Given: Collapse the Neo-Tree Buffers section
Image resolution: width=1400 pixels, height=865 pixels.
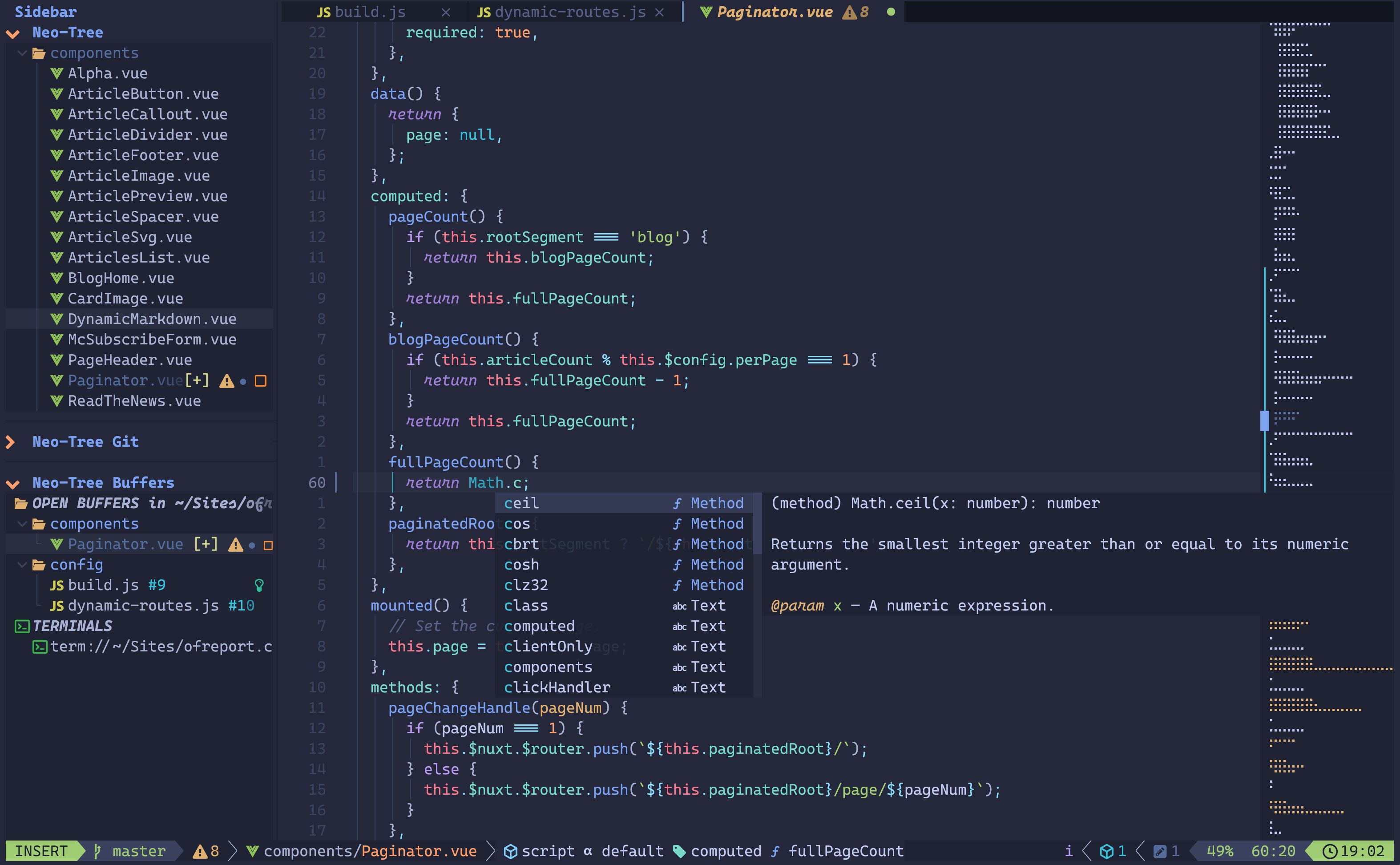Looking at the screenshot, I should pyautogui.click(x=13, y=484).
